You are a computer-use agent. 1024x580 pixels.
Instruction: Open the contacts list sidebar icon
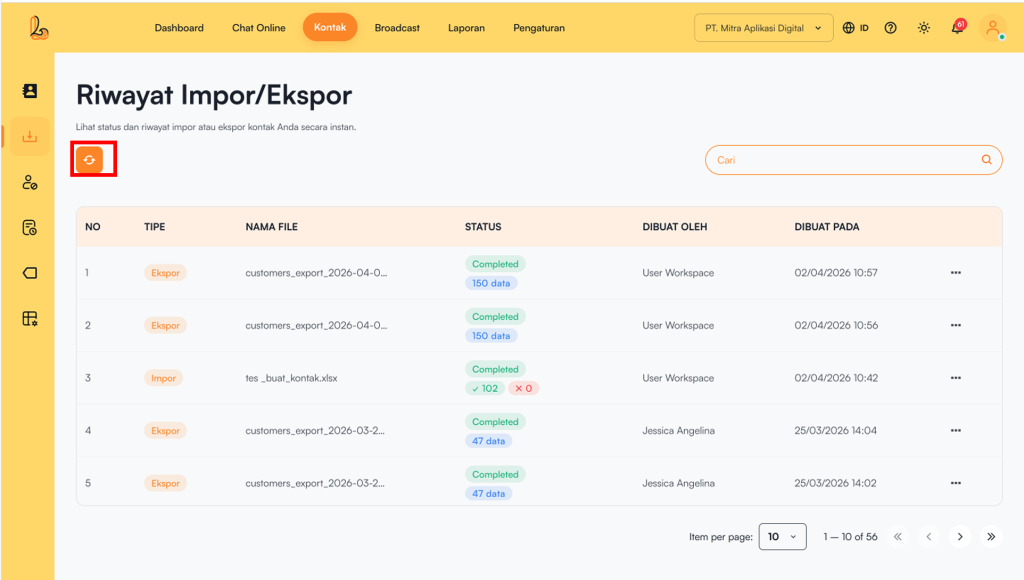pyautogui.click(x=30, y=91)
